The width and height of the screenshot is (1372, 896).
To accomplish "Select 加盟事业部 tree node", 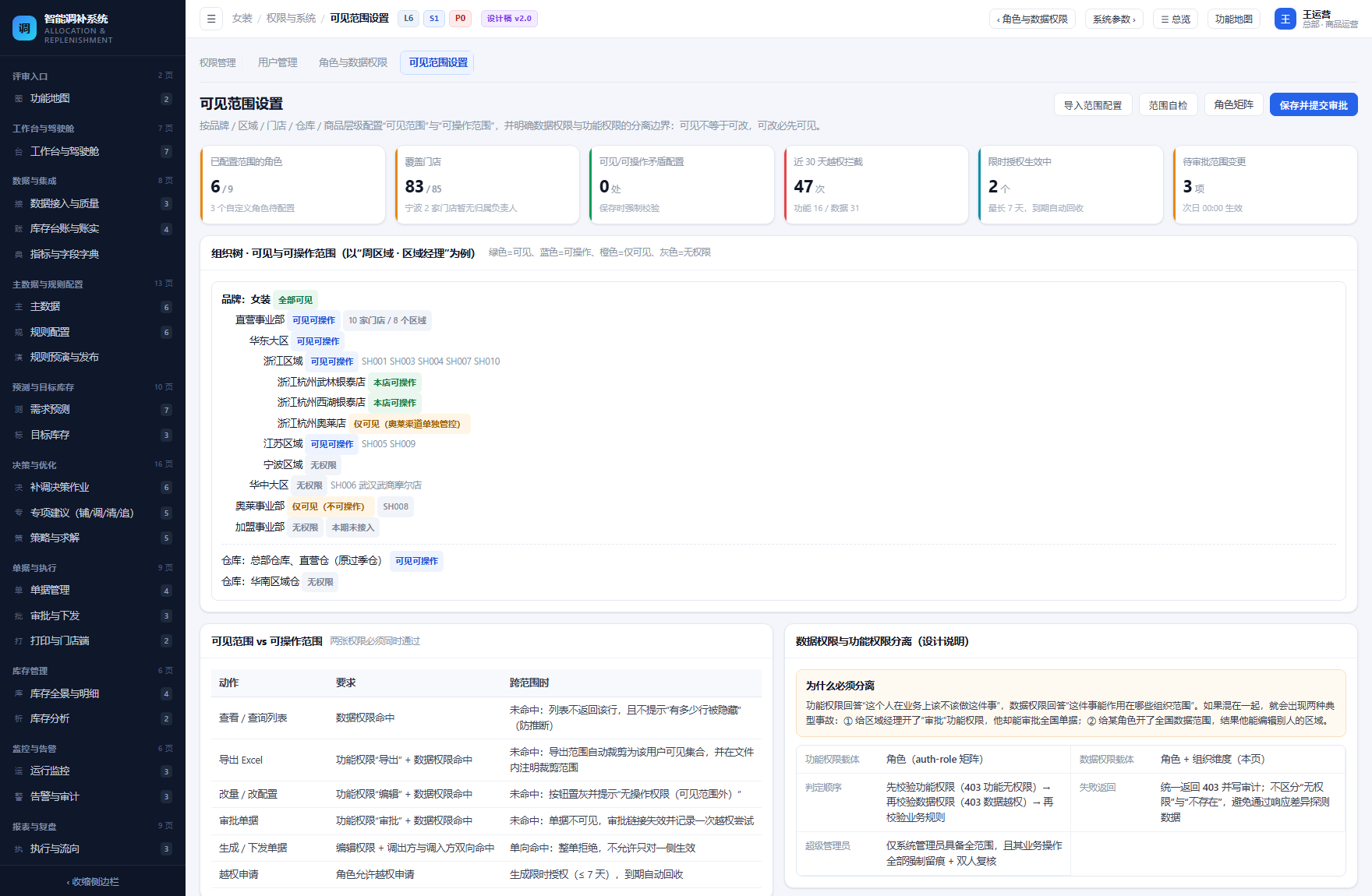I will (x=260, y=527).
